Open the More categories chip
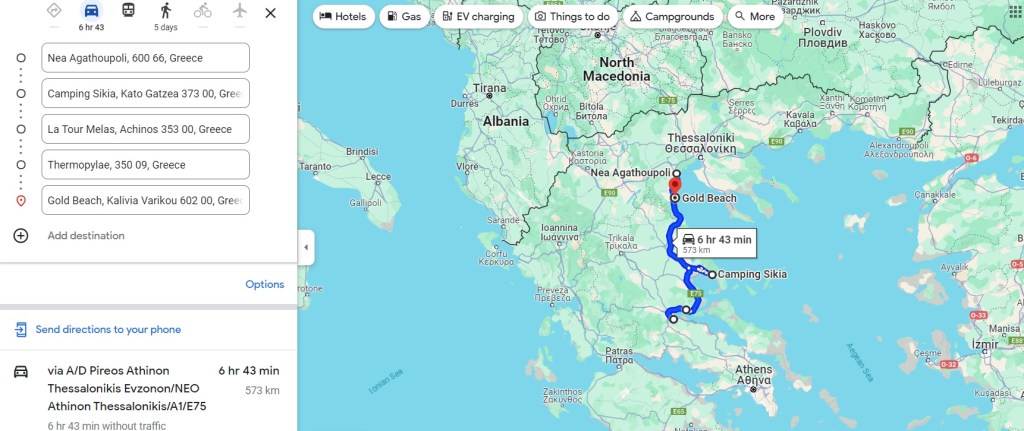Viewport: 1024px width, 431px height. pyautogui.click(x=756, y=16)
